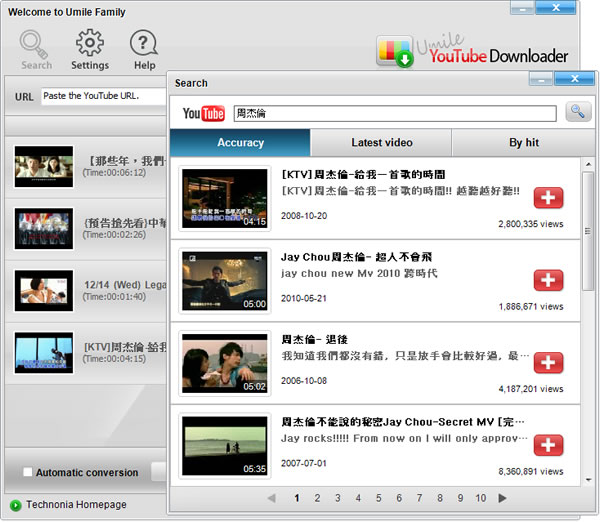600x522 pixels.
Task: Click current page number 1
Action: [297, 498]
